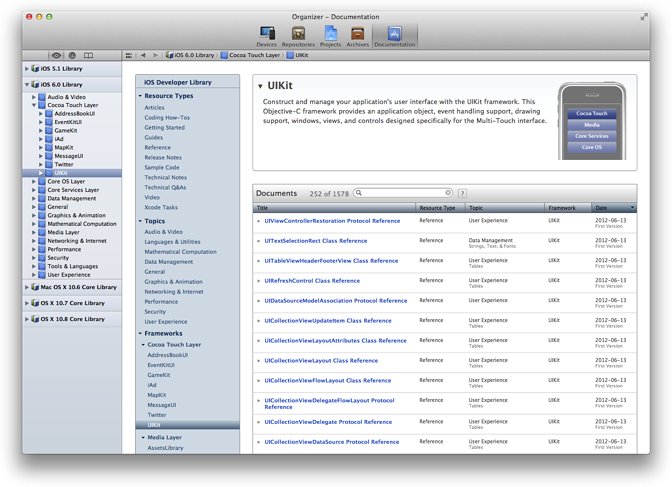Show the Explore eye navigator
The height and width of the screenshot is (487, 672).
(57, 55)
